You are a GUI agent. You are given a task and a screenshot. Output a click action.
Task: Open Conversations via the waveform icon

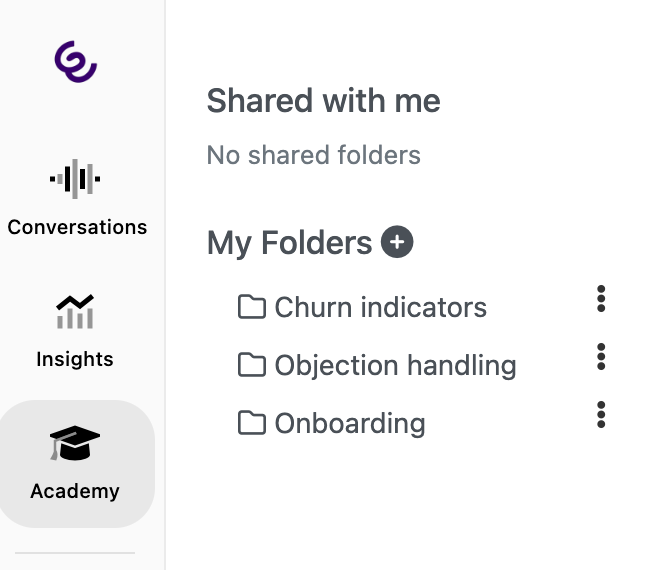75,180
